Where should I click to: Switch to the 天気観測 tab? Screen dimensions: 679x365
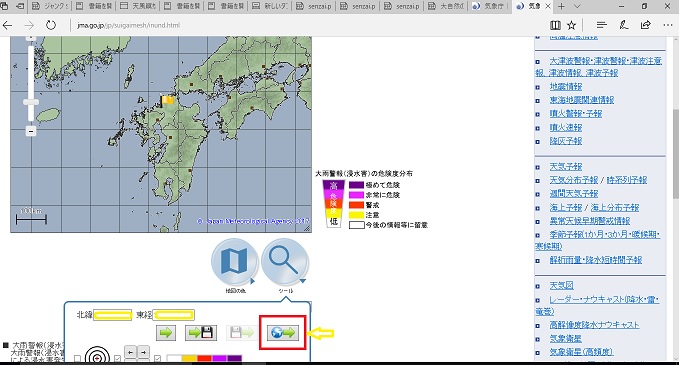138,6
